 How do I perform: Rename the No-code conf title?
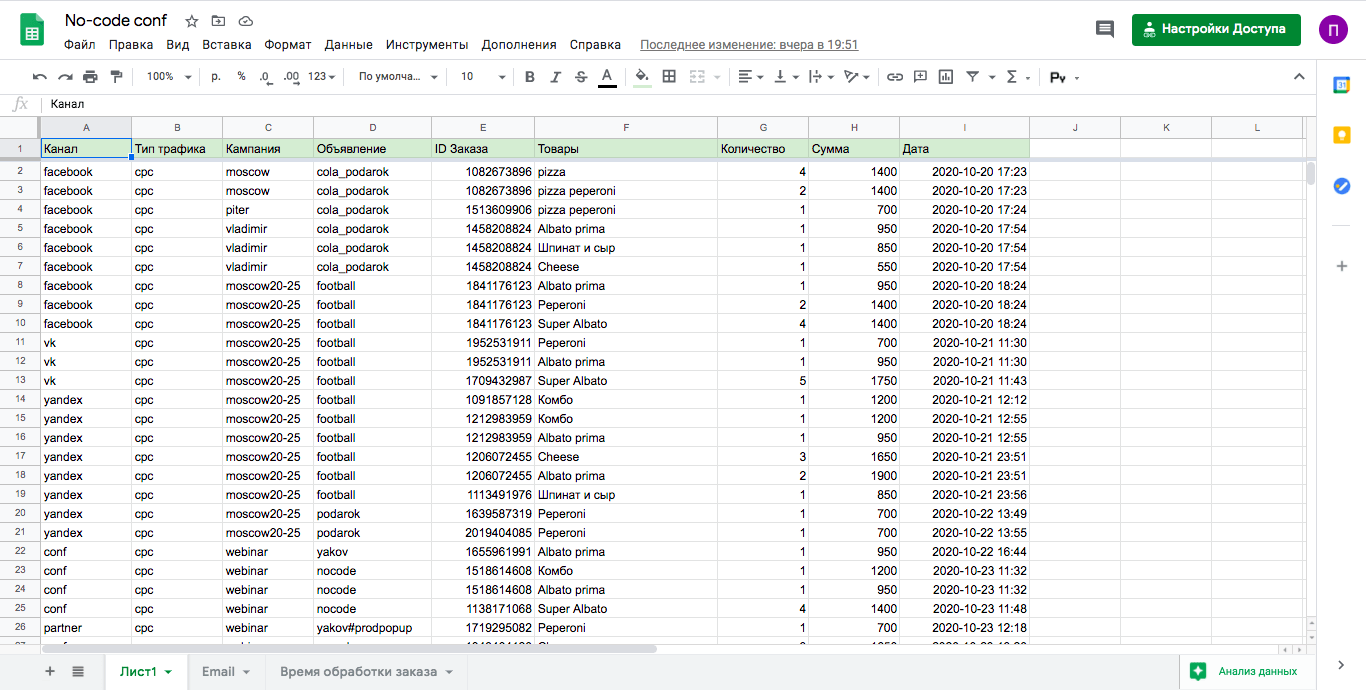coord(116,21)
